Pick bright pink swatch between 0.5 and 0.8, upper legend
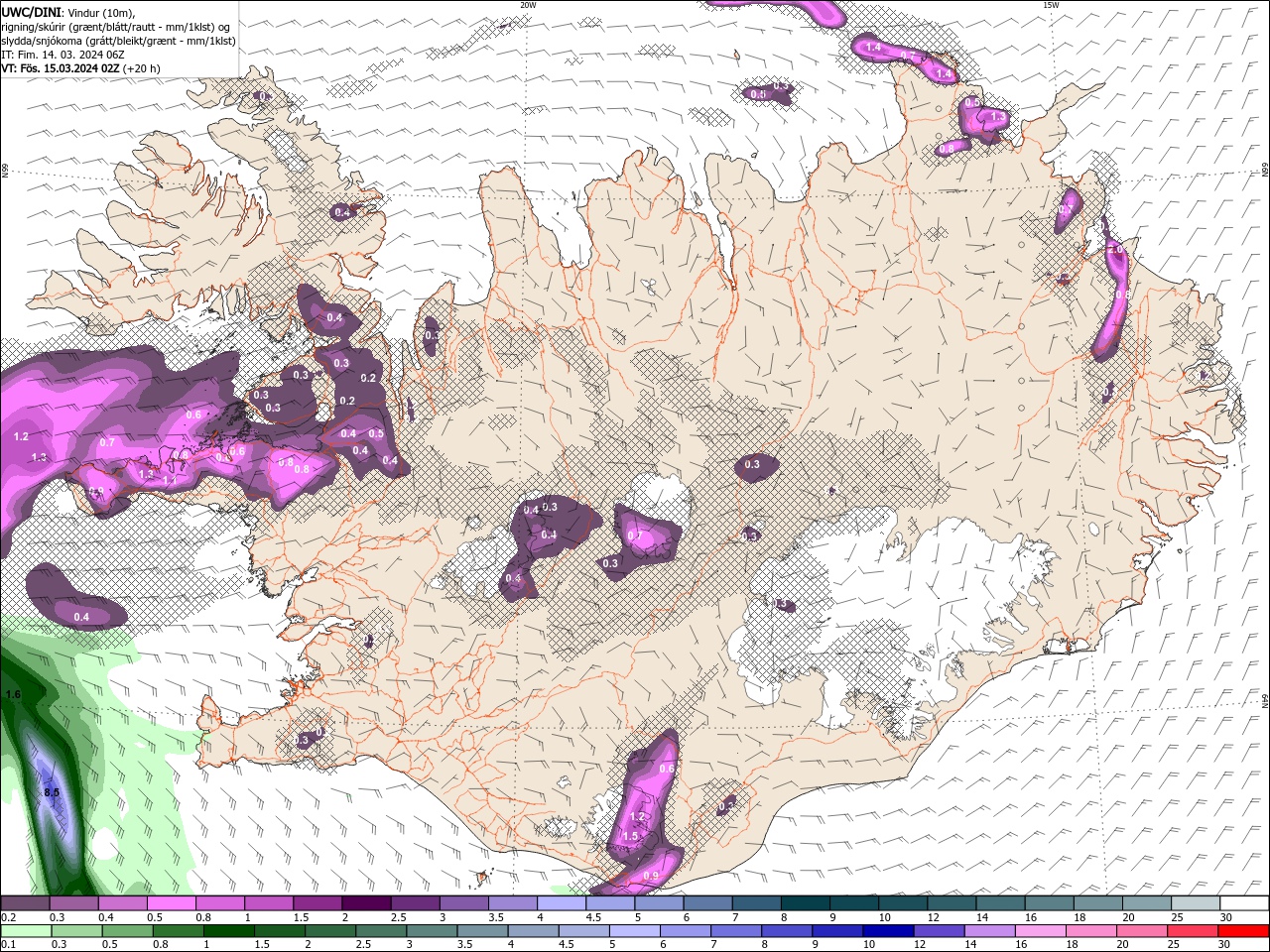Image resolution: width=1270 pixels, height=952 pixels. [x=171, y=903]
